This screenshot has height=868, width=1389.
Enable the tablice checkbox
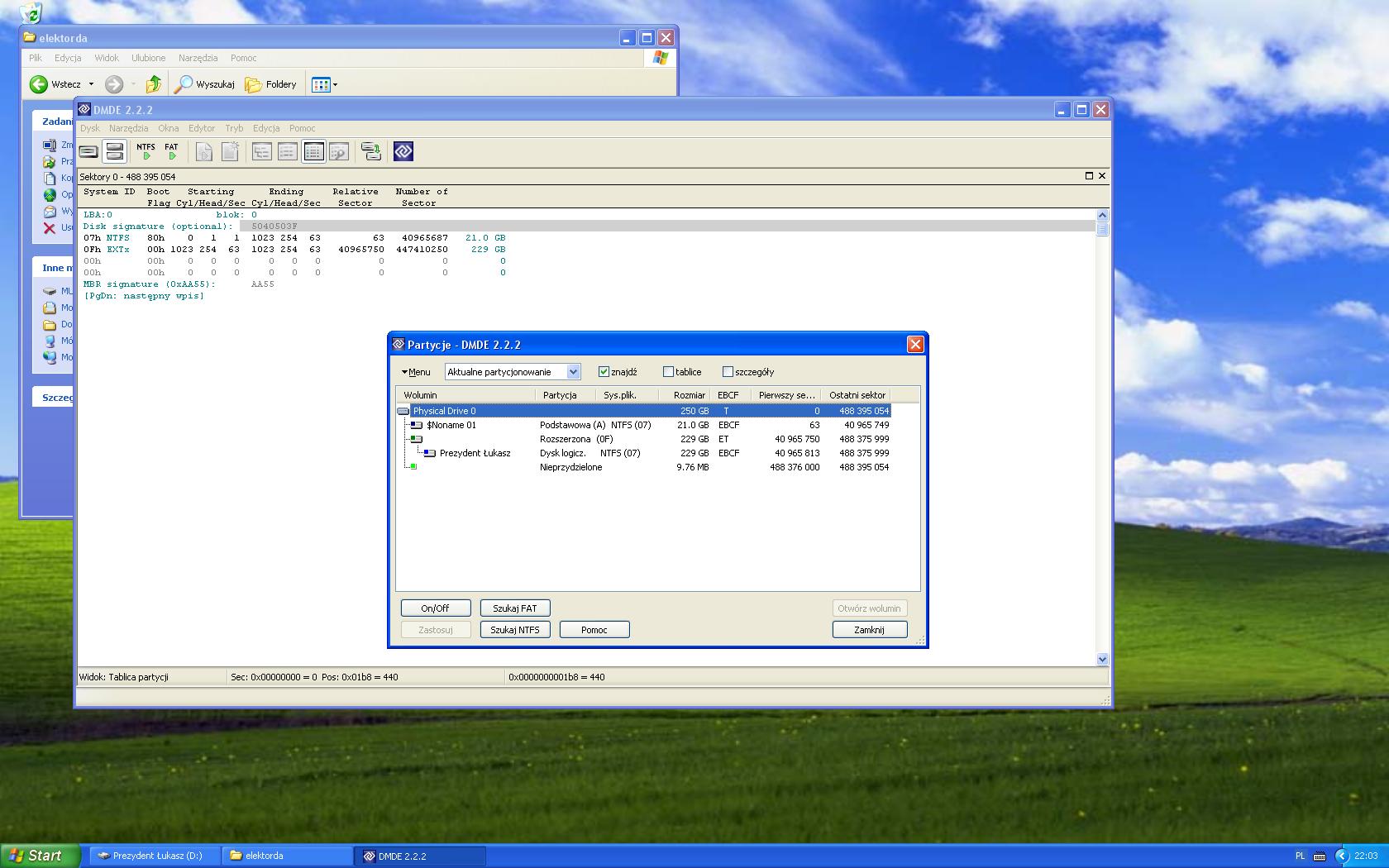point(668,372)
